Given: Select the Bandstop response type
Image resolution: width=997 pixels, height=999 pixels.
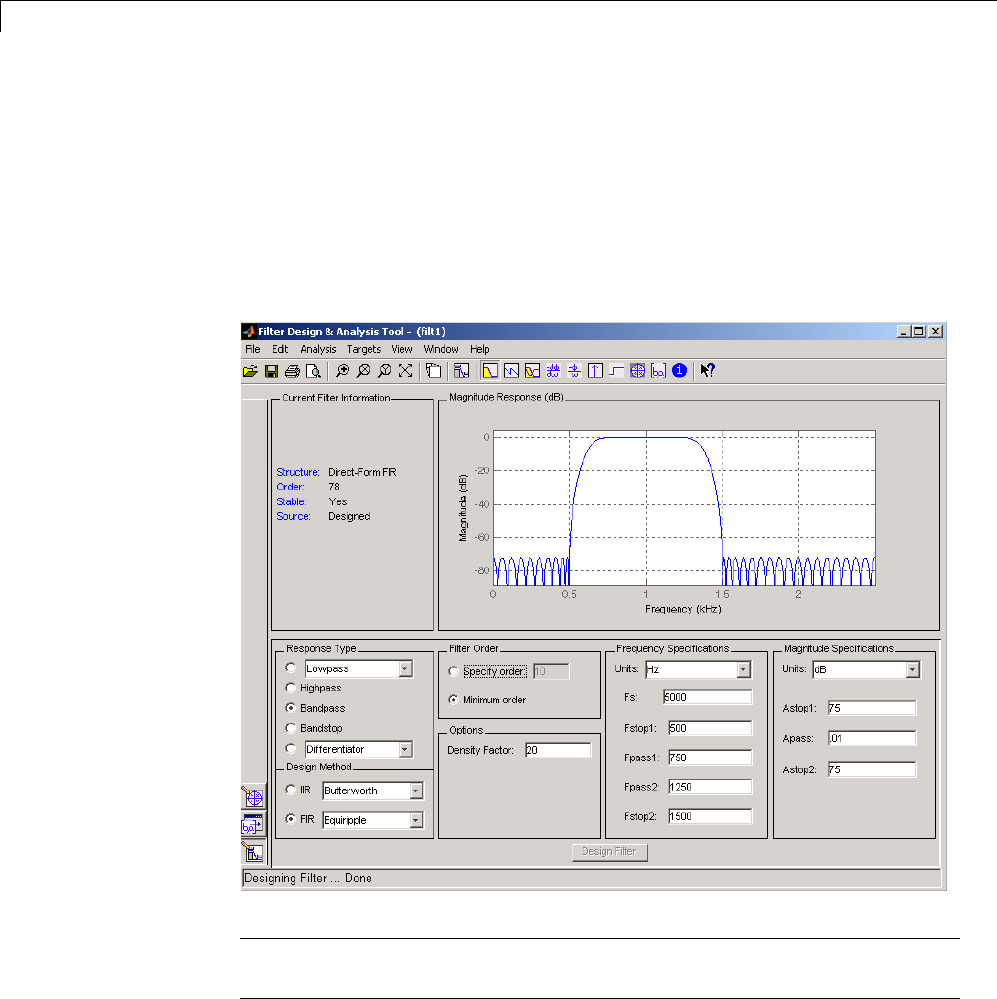Looking at the screenshot, I should click(291, 728).
